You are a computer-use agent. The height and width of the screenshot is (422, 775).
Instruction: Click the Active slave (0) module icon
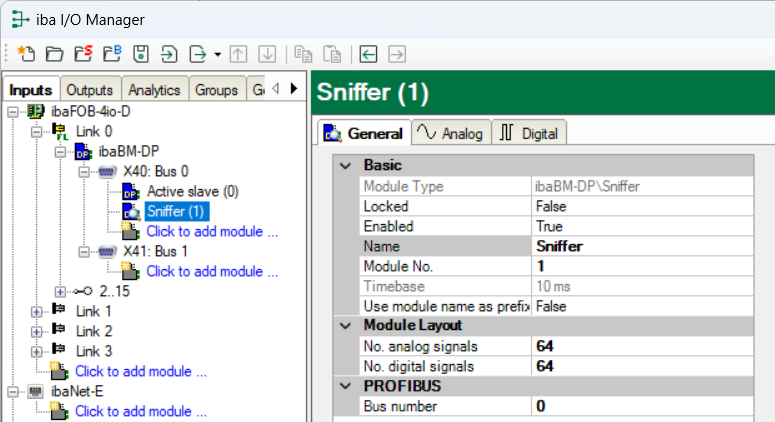130,191
